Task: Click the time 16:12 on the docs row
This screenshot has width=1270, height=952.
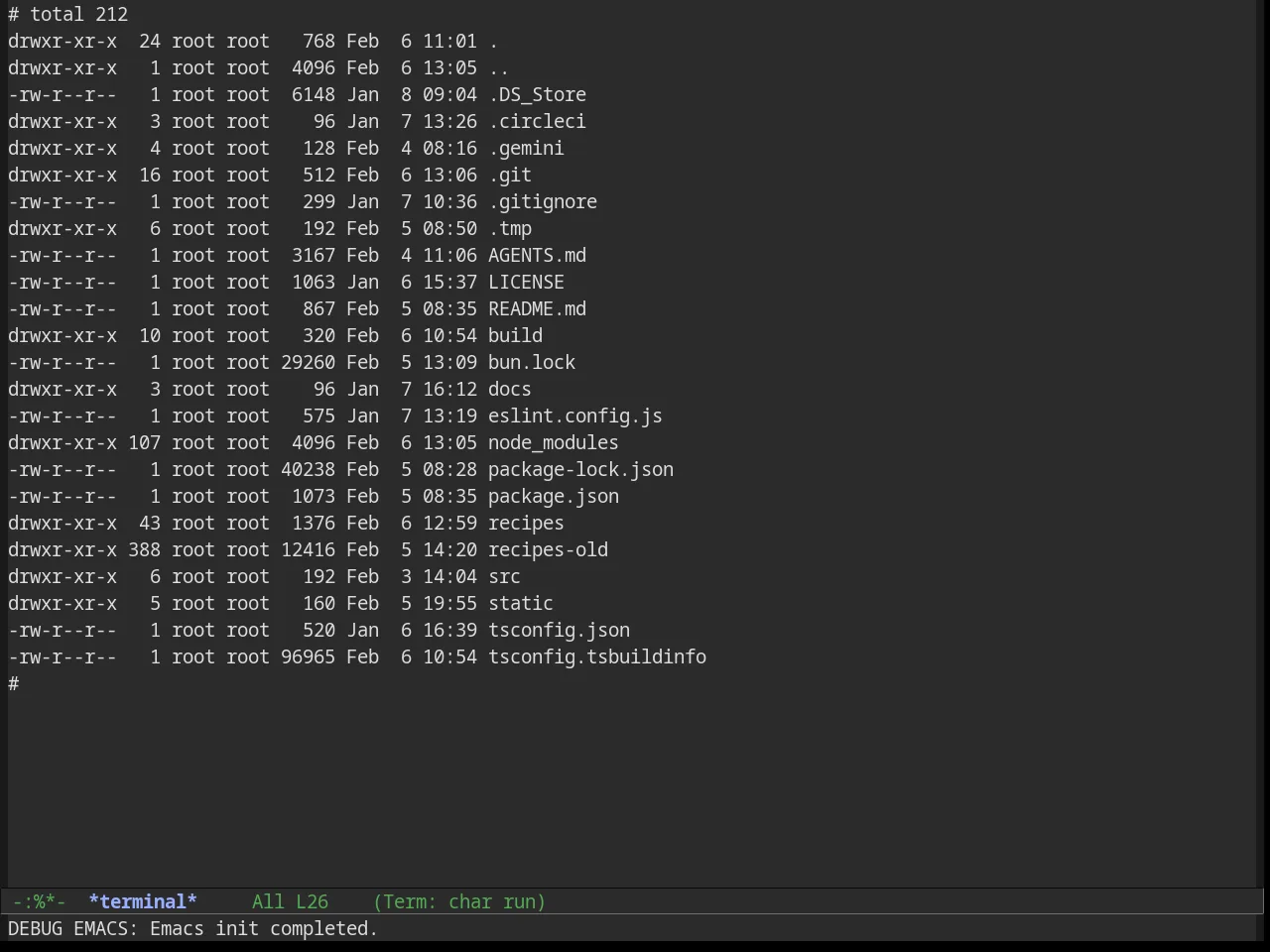Action: pyautogui.click(x=449, y=389)
